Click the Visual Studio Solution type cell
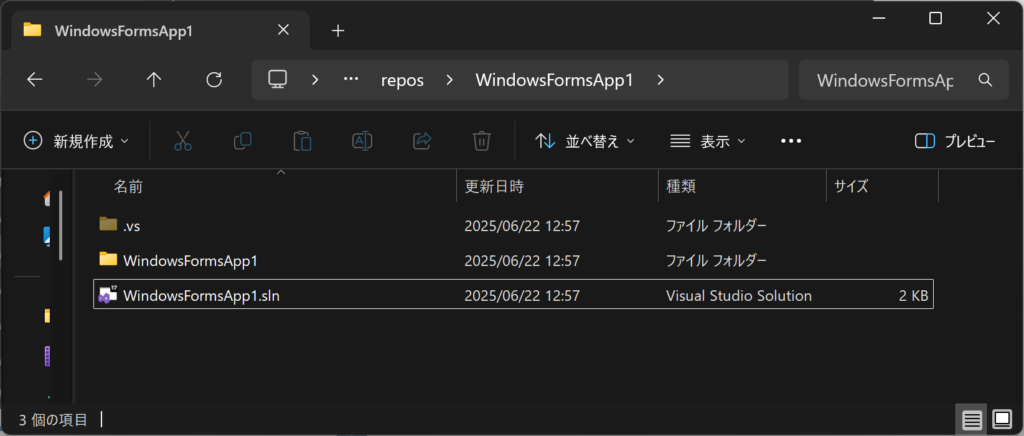The height and width of the screenshot is (436, 1024). coord(739,296)
